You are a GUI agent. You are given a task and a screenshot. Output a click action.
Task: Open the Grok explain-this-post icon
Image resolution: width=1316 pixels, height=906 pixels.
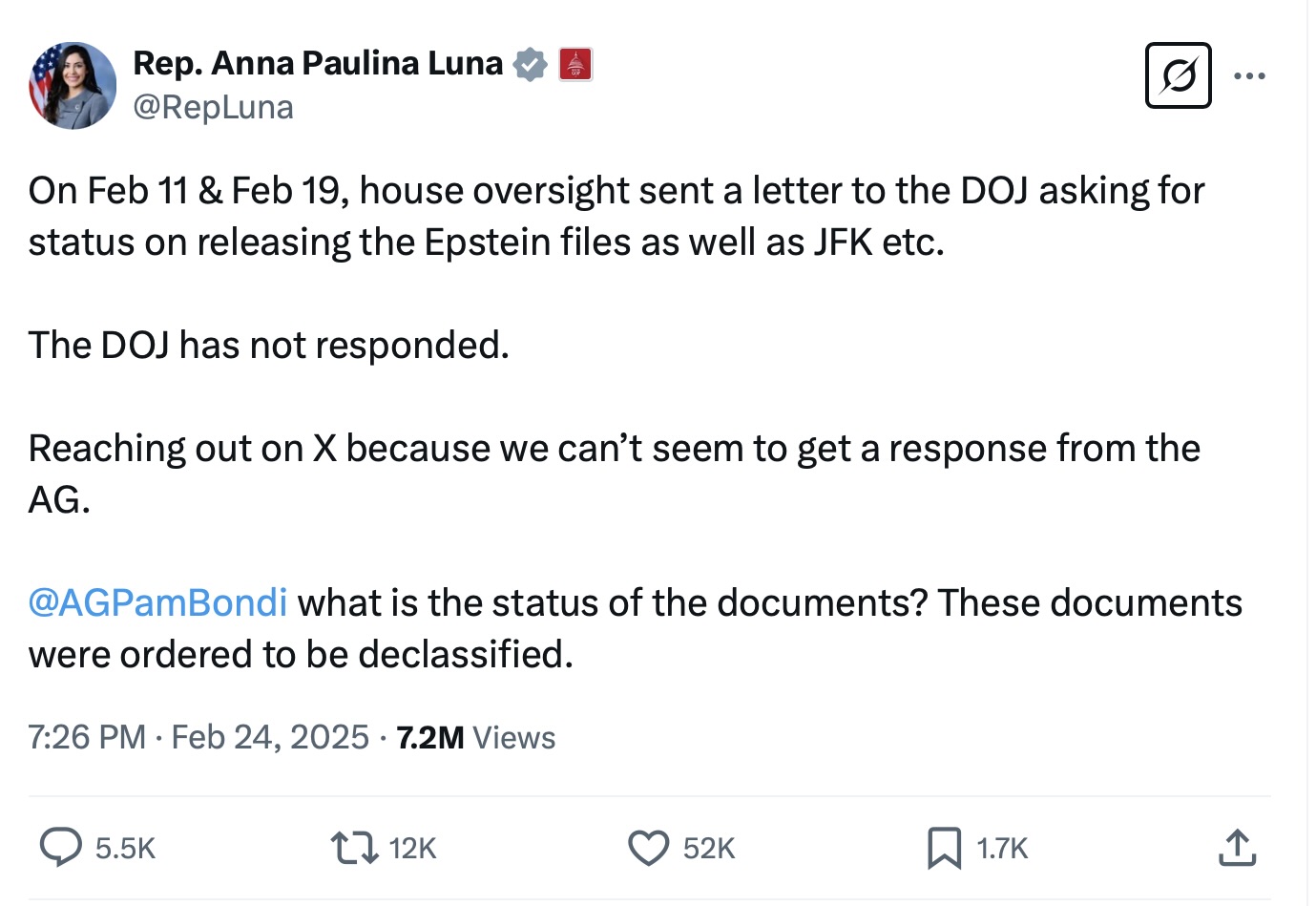[x=1178, y=75]
